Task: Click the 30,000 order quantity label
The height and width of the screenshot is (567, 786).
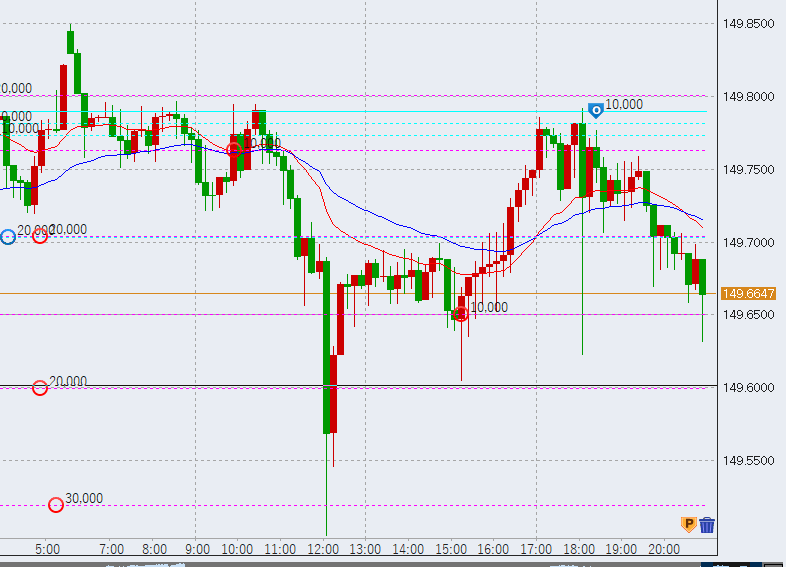Action: [84, 498]
